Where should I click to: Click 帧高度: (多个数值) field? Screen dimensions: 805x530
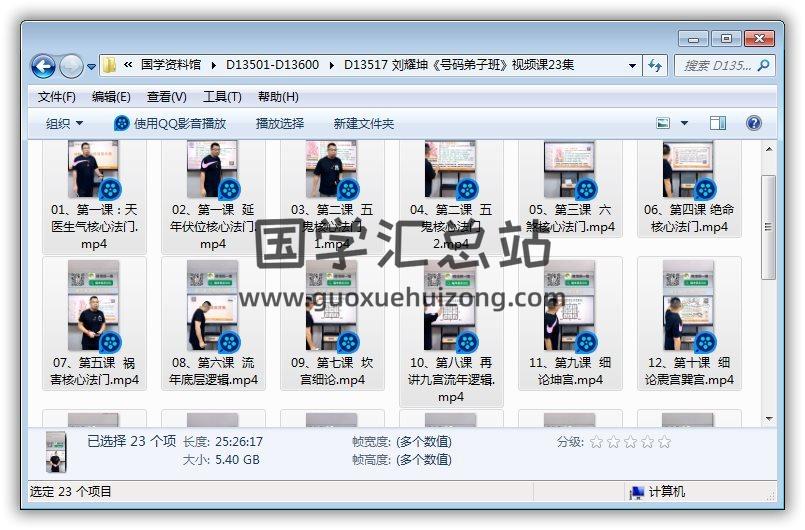click(401, 460)
